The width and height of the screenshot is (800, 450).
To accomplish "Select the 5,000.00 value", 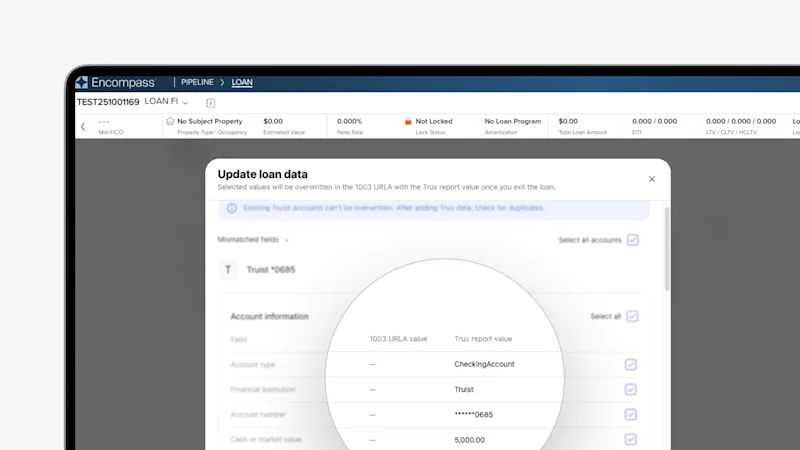I will coord(469,440).
